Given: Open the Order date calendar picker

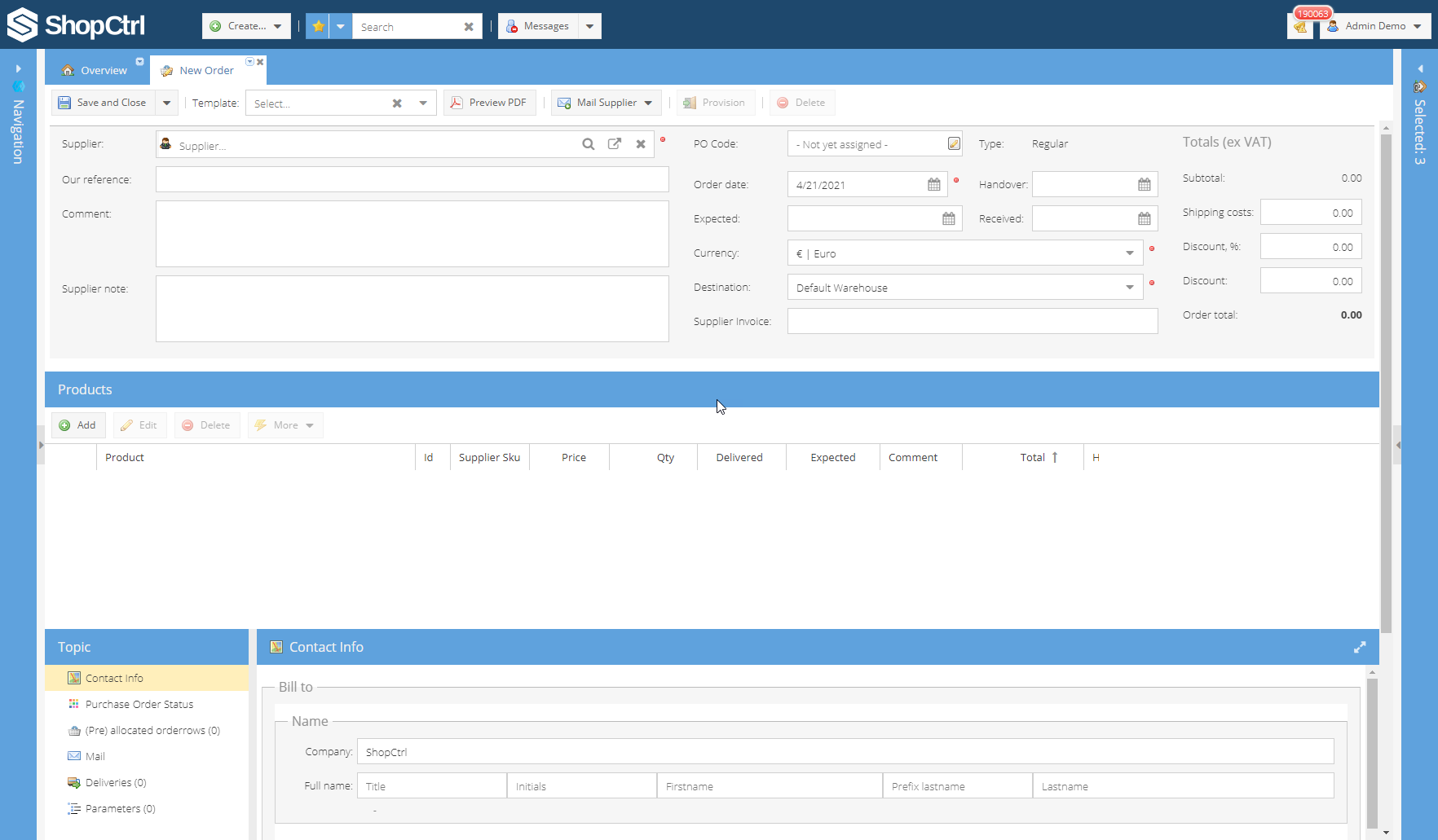Looking at the screenshot, I should [934, 185].
